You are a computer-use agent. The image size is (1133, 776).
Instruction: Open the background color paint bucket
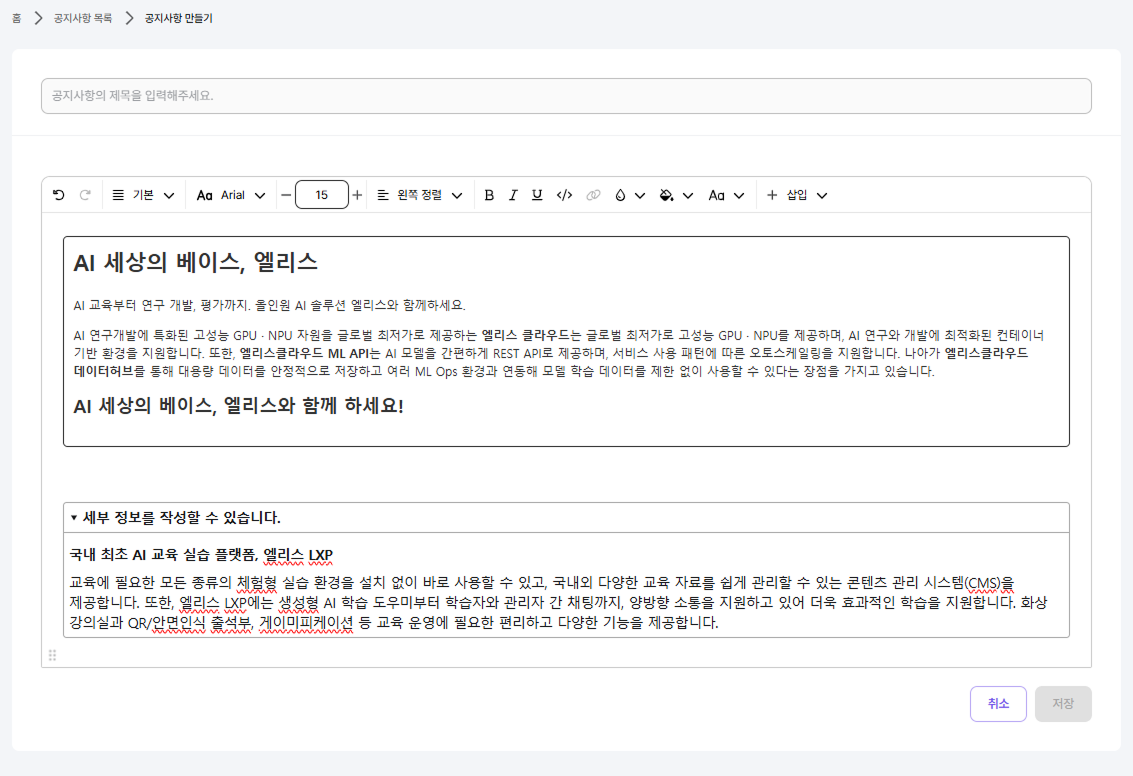[676, 195]
